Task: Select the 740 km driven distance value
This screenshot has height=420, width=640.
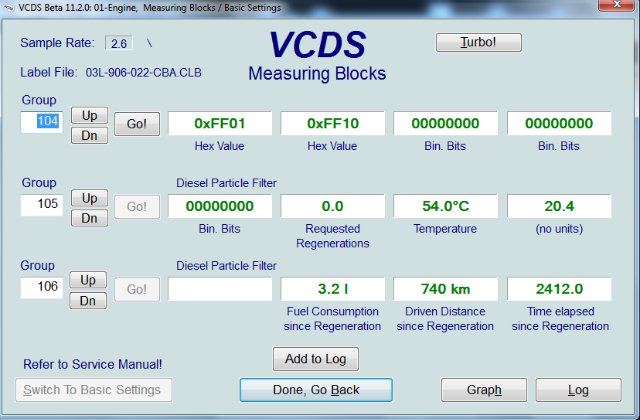Action: (x=445, y=289)
